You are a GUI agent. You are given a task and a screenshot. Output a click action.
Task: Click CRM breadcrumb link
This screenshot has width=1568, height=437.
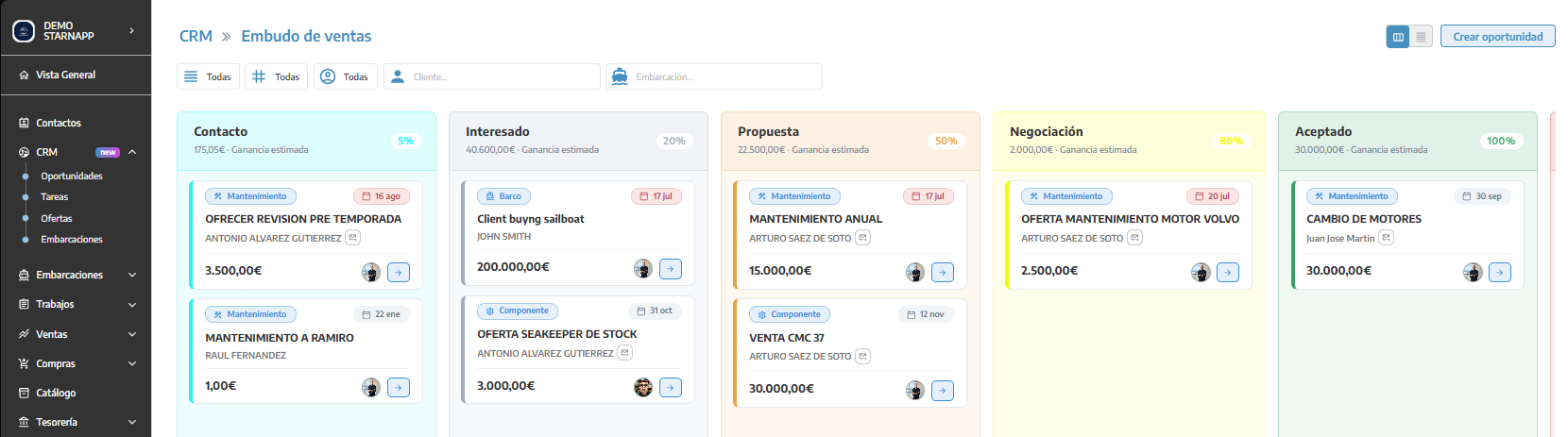196,36
